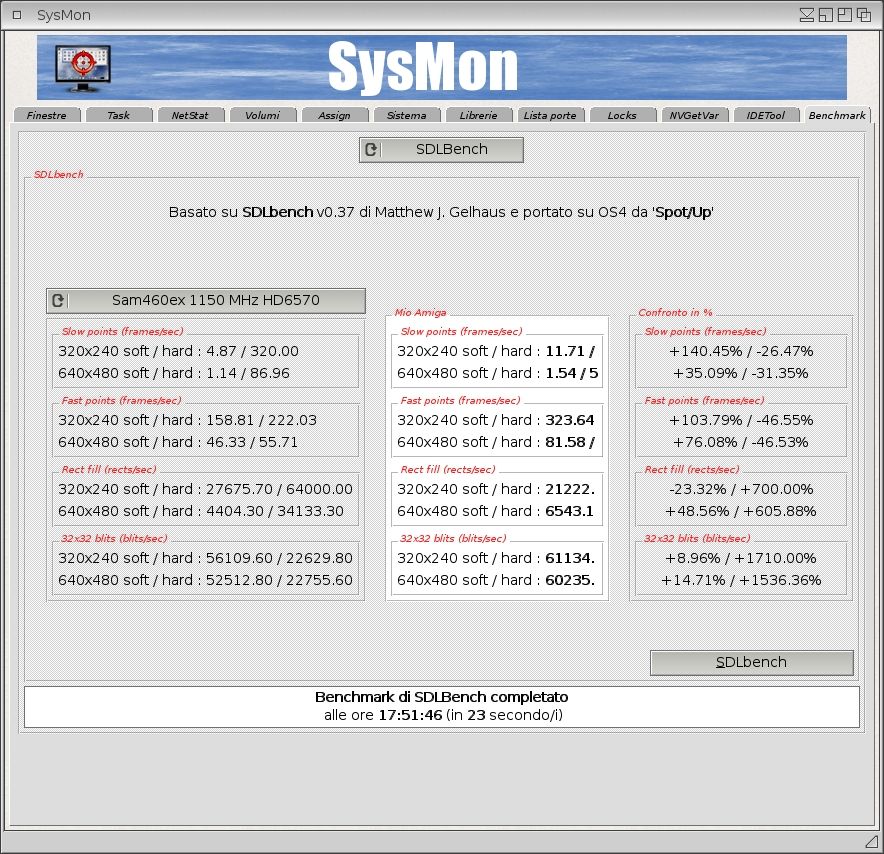Switch to the Finestre tab
The width and height of the screenshot is (884, 854).
(x=47, y=115)
